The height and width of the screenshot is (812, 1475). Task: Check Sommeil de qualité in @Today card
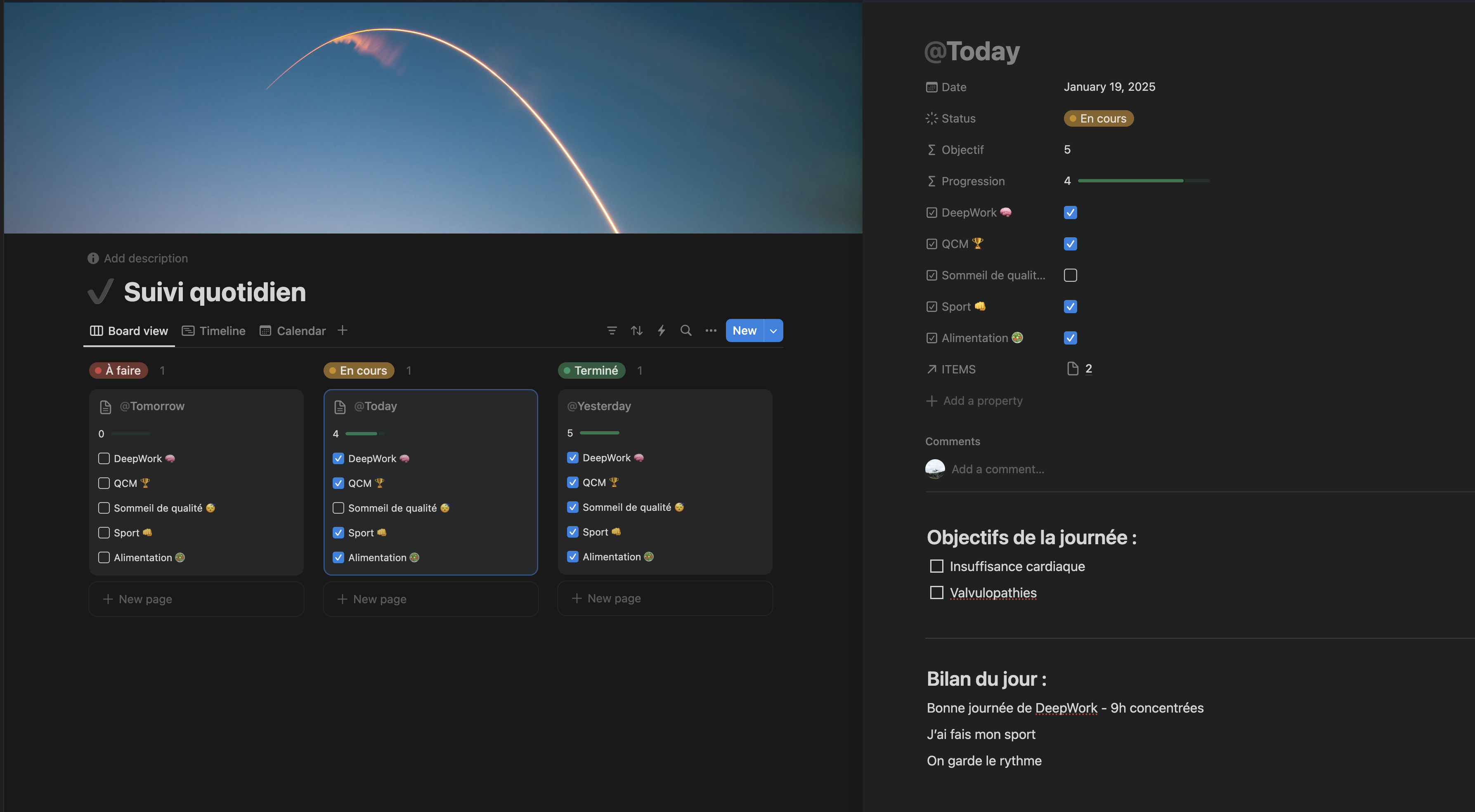point(338,508)
